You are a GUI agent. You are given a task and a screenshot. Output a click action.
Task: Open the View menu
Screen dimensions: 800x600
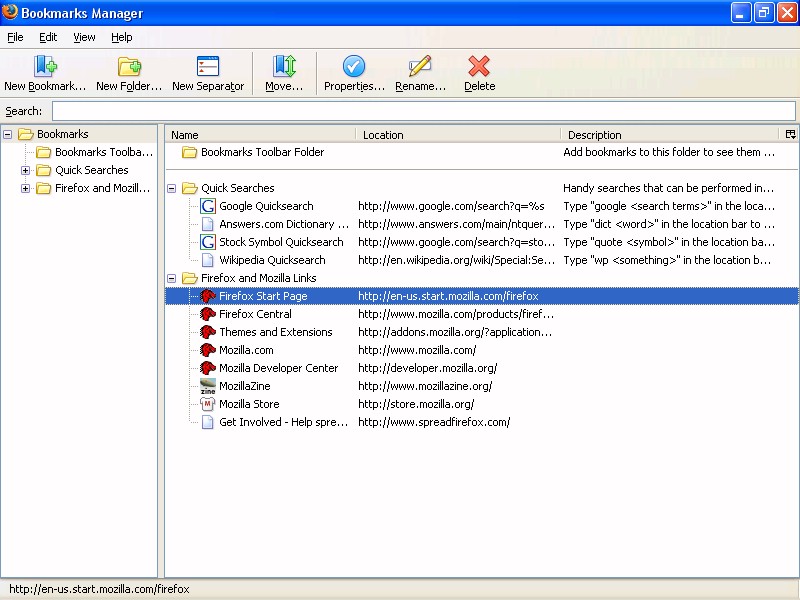[x=84, y=37]
